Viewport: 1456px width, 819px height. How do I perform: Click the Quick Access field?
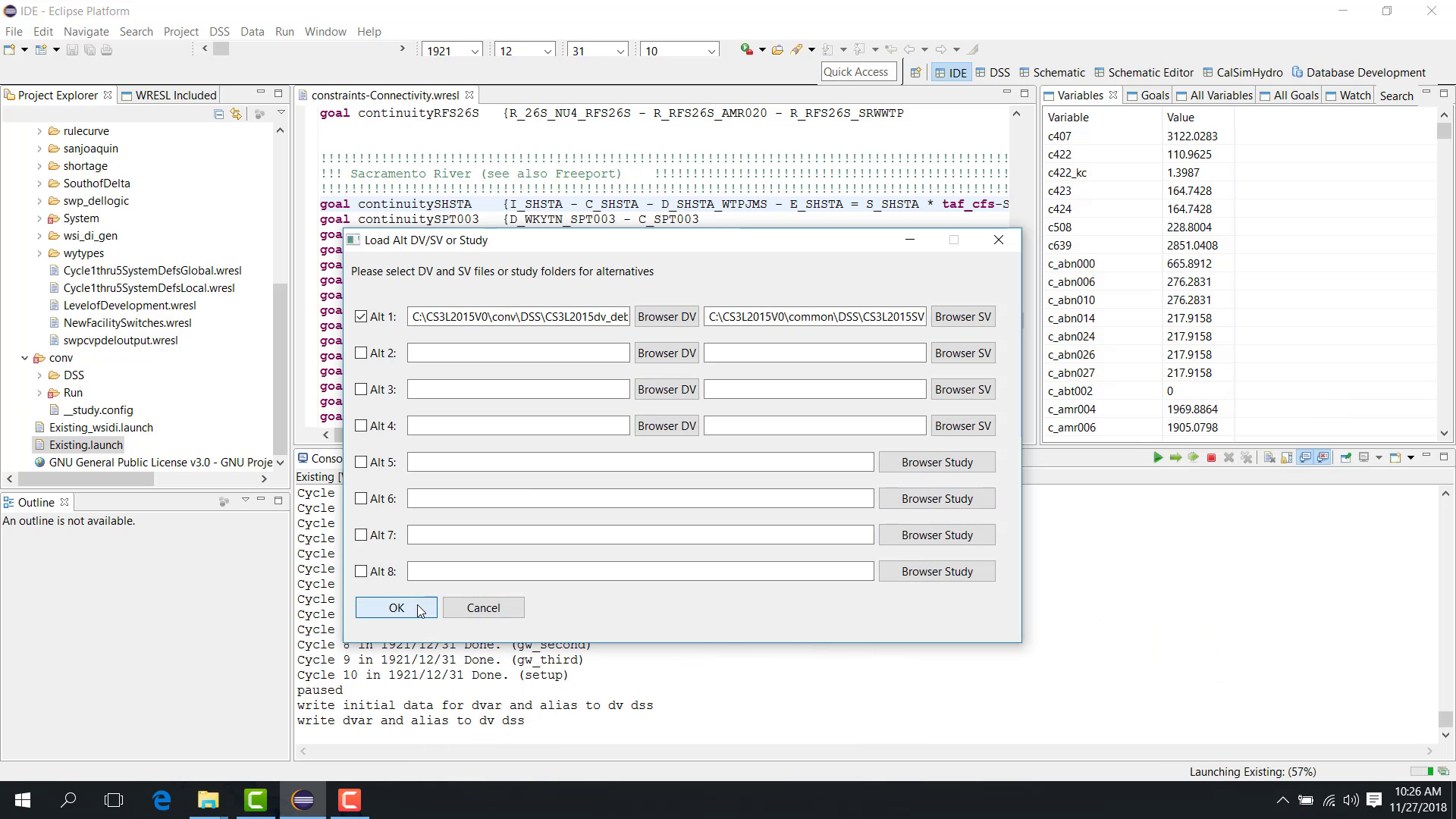(858, 72)
